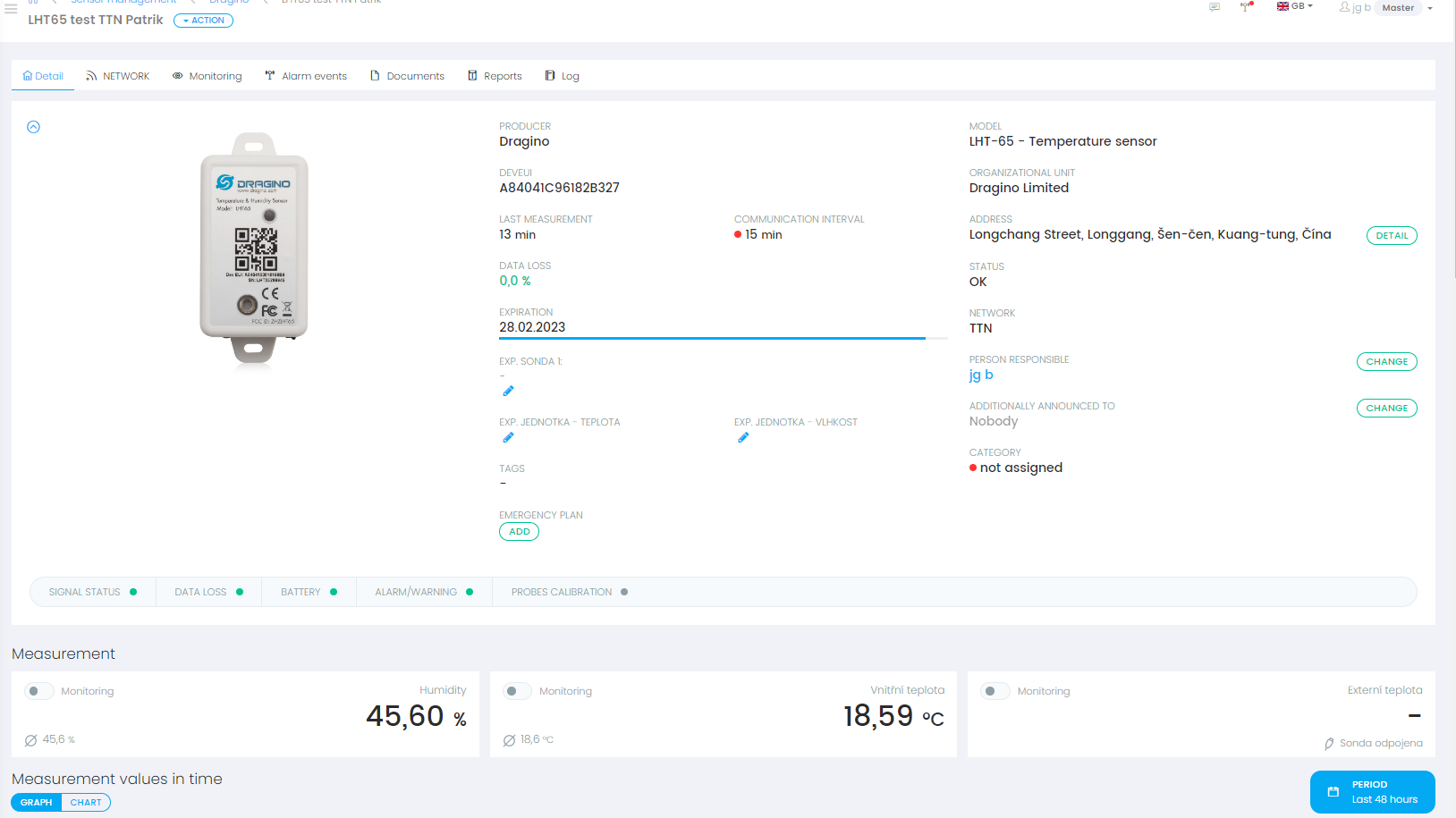The height and width of the screenshot is (818, 1456).
Task: Switch to the Monitoring tab
Action: click(x=207, y=76)
